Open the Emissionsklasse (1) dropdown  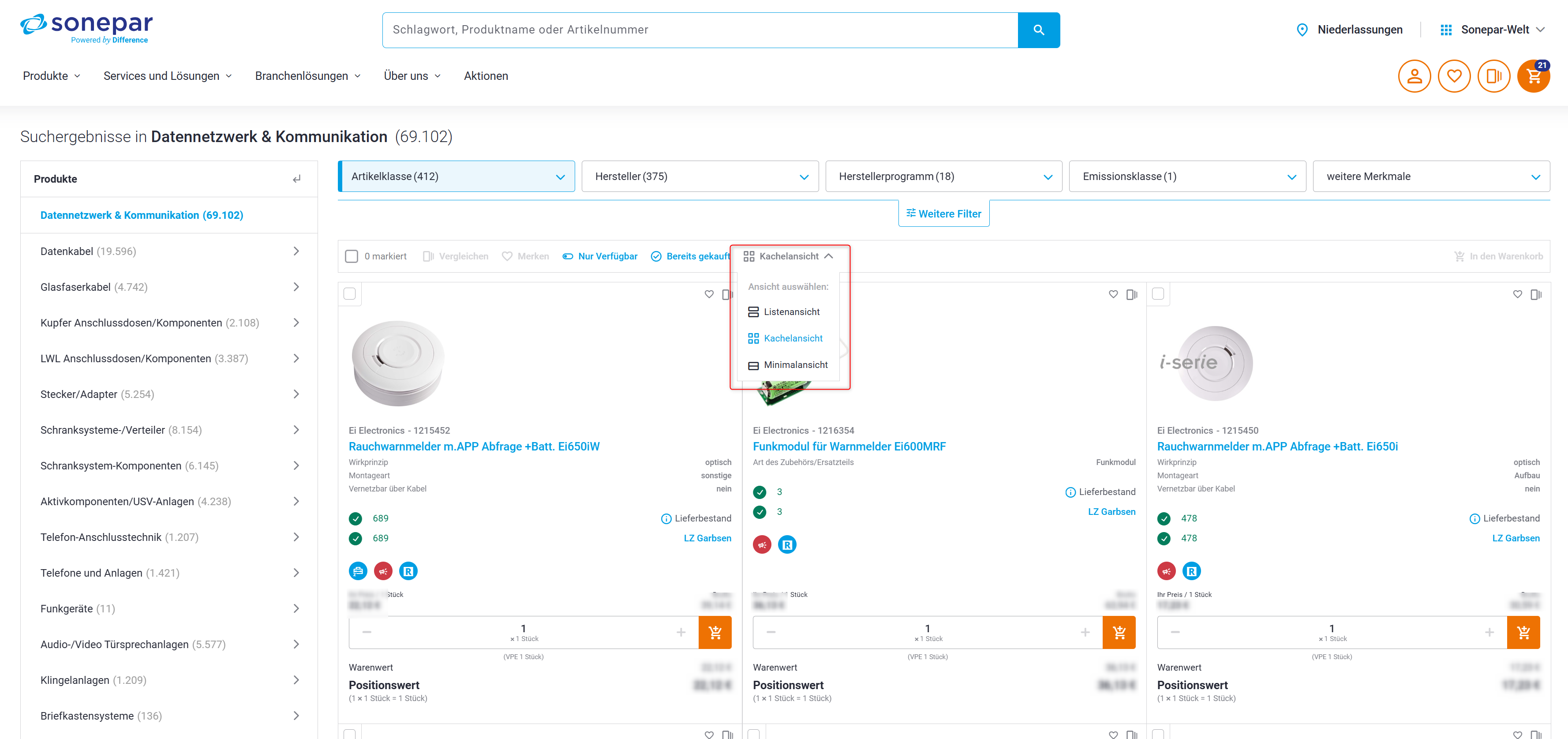coord(1187,176)
